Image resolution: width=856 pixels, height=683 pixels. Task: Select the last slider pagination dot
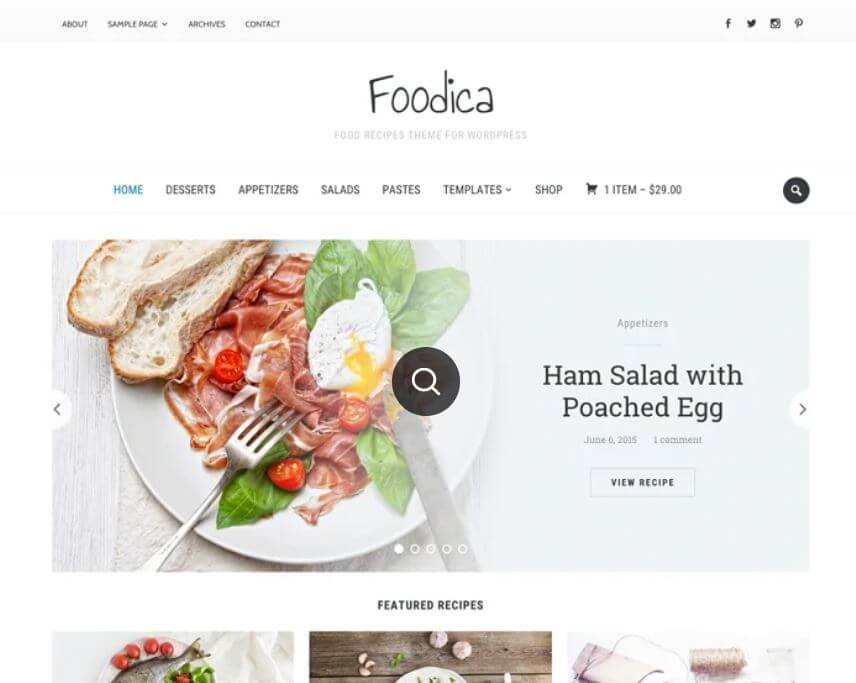(x=462, y=549)
